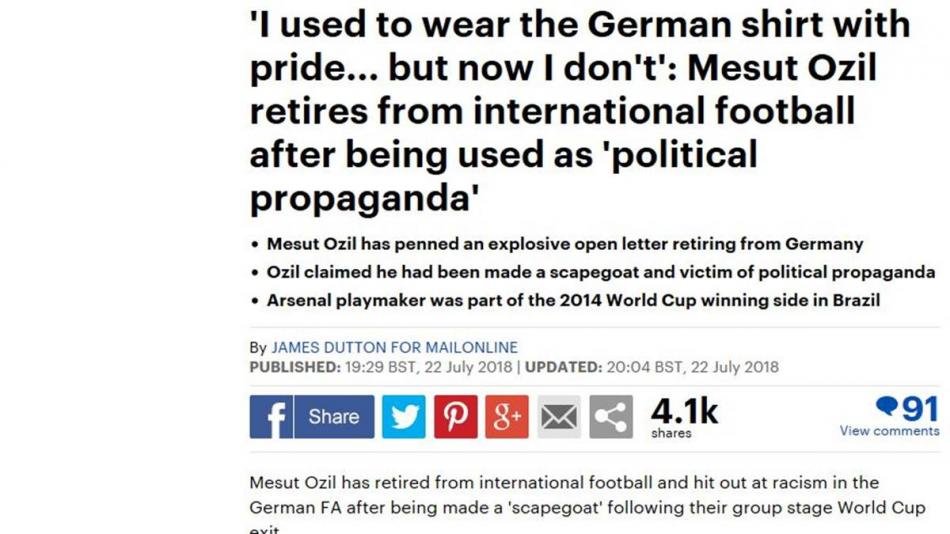
Task: Pin the article on Pinterest
Action: 455,417
